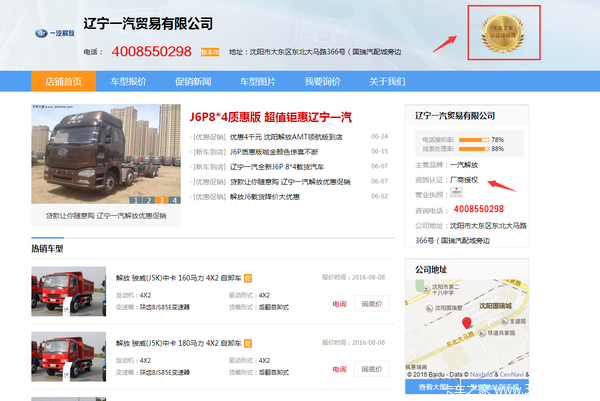Open news 辽宁一汽全新J6P 8*4载货汽车

coord(277,167)
